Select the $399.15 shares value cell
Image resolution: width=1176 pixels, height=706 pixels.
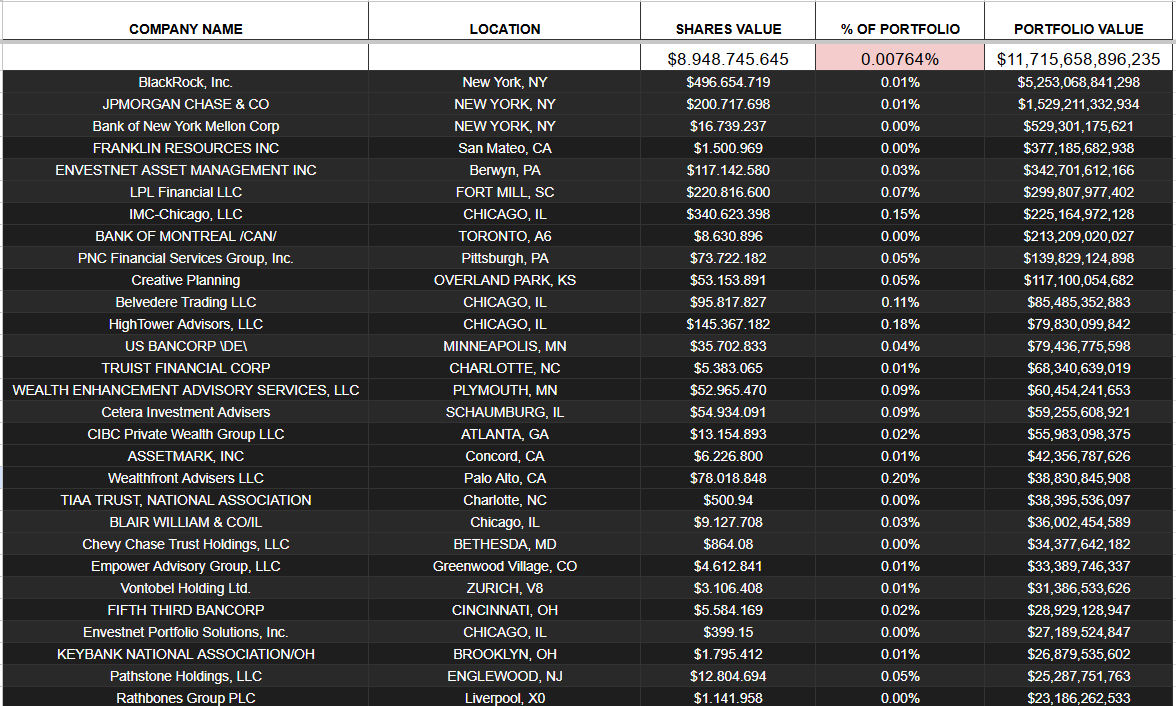[728, 632]
